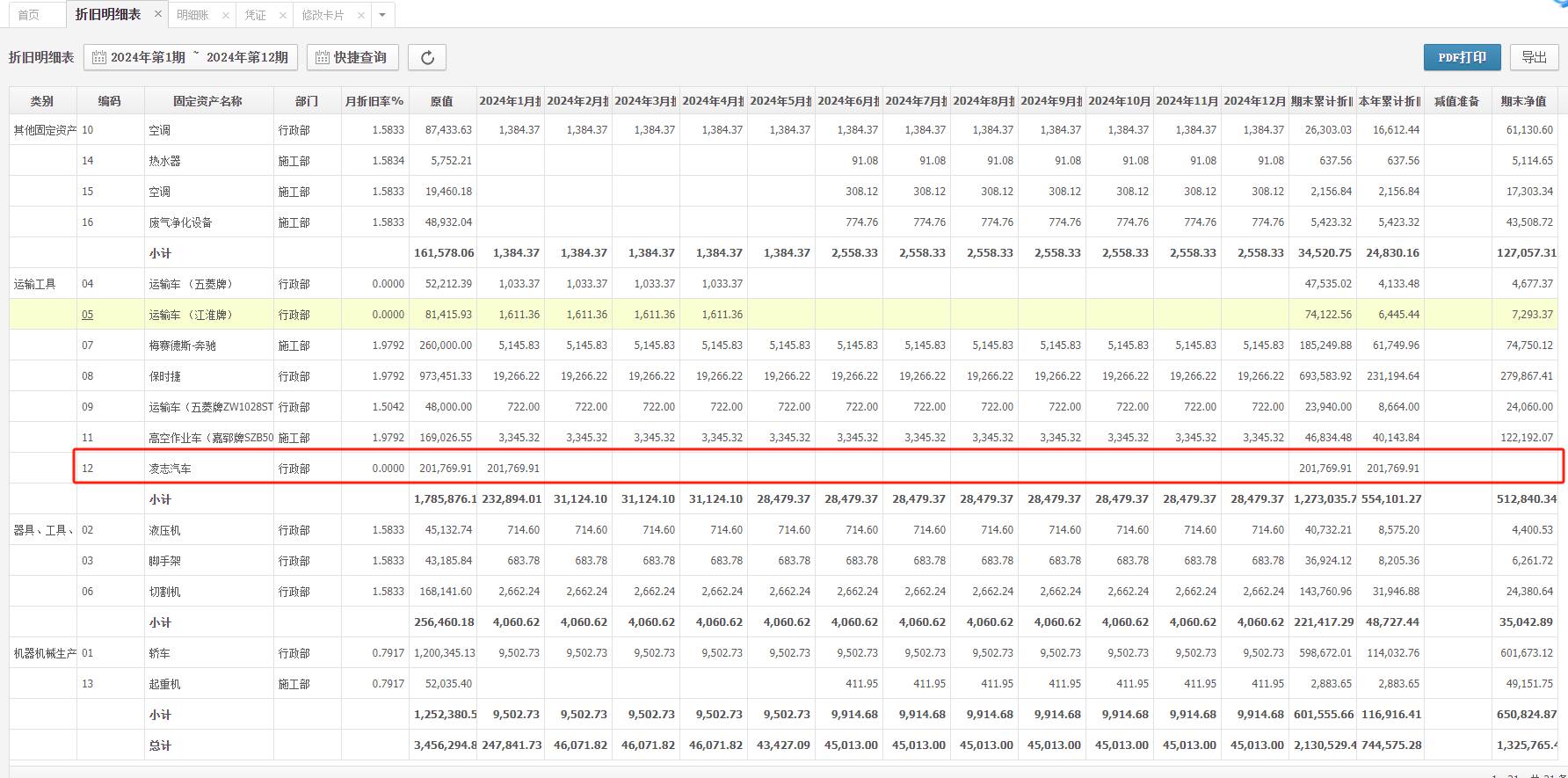Click the 原值 column header
Screen dimensions: 1568x778
click(442, 101)
